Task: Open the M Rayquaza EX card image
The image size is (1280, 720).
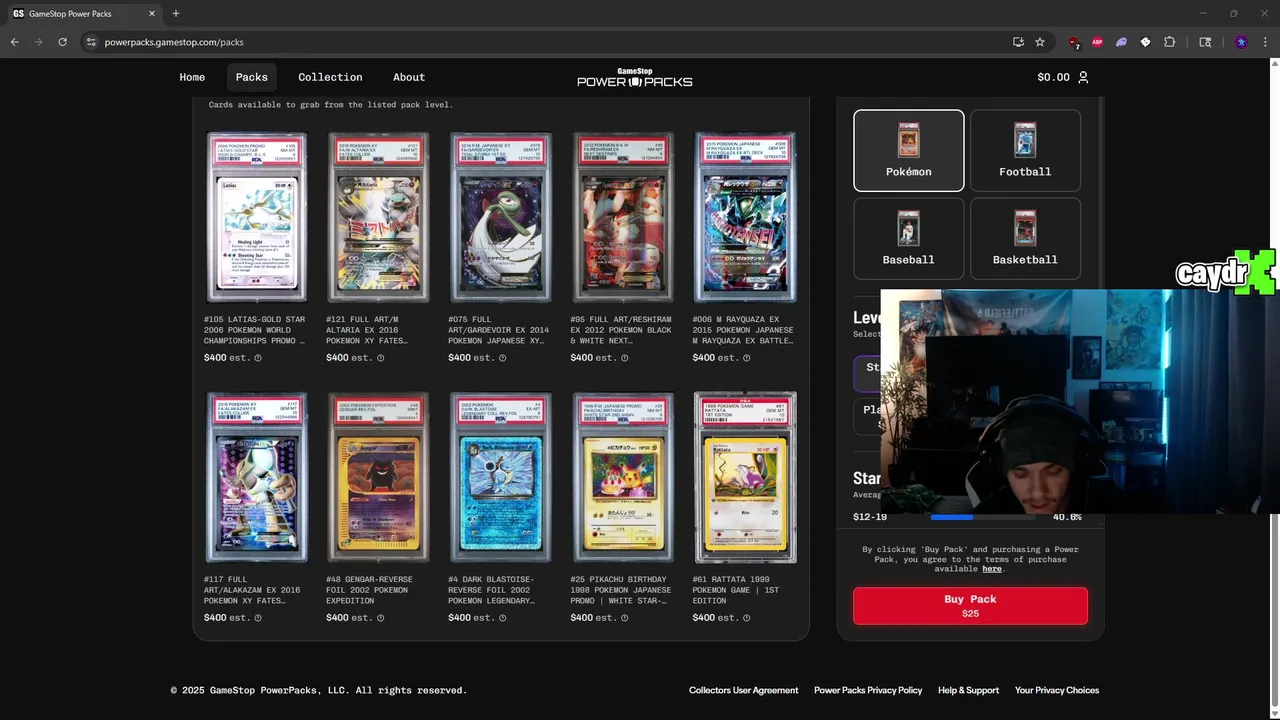Action: (745, 217)
